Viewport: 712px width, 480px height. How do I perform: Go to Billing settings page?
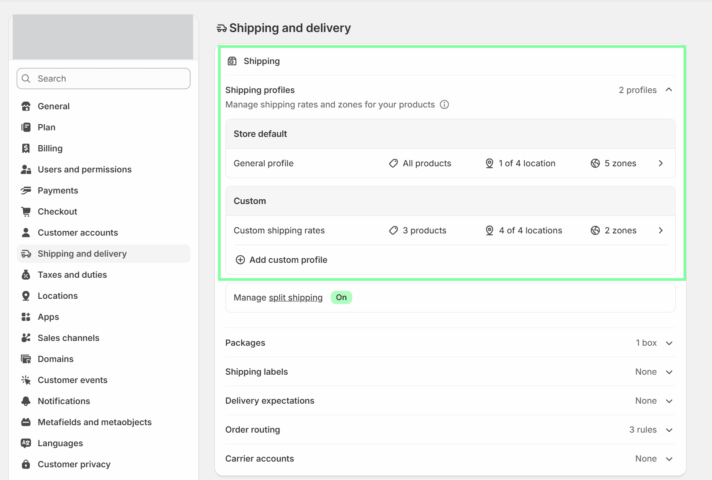point(104,148)
